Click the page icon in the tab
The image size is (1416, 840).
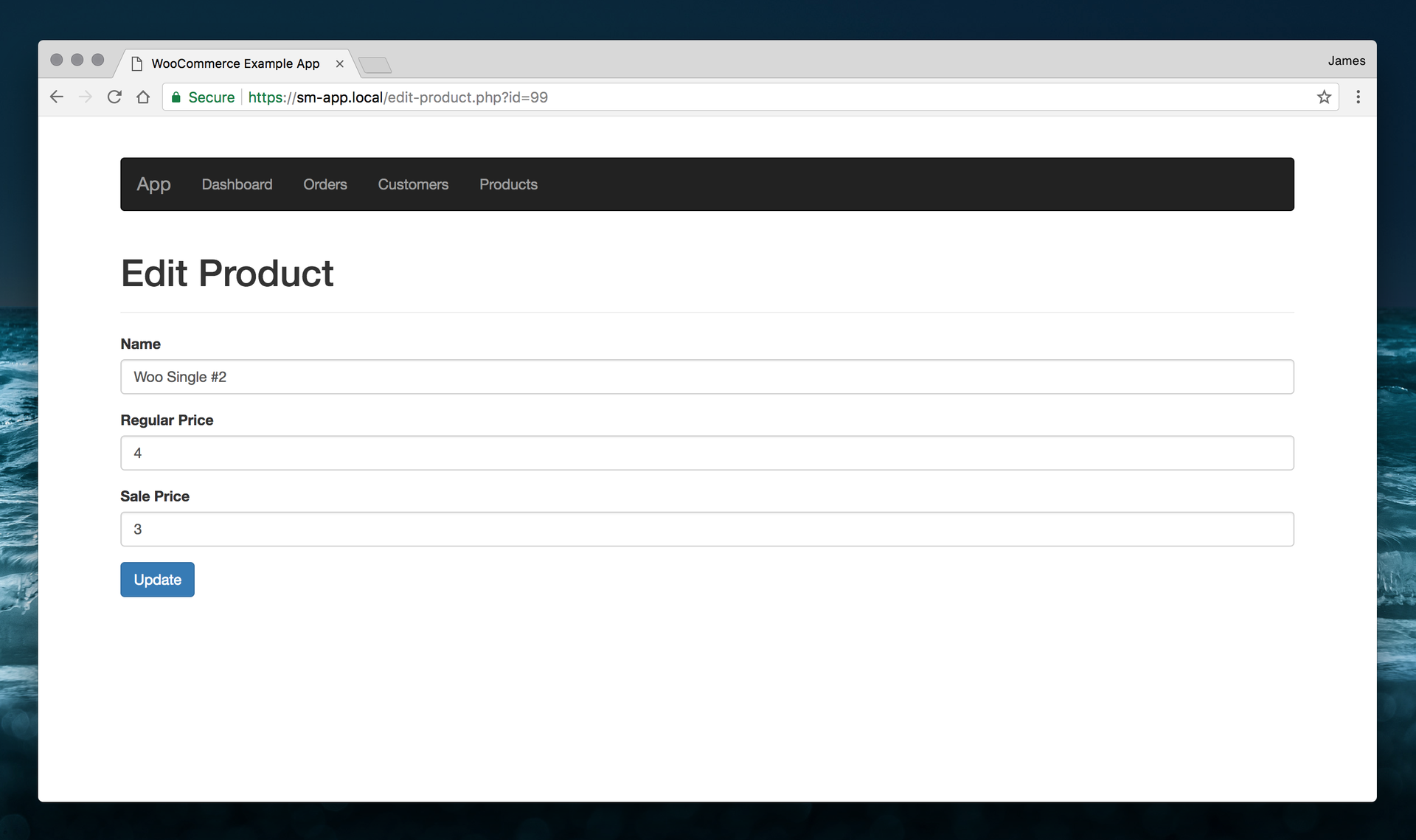136,63
